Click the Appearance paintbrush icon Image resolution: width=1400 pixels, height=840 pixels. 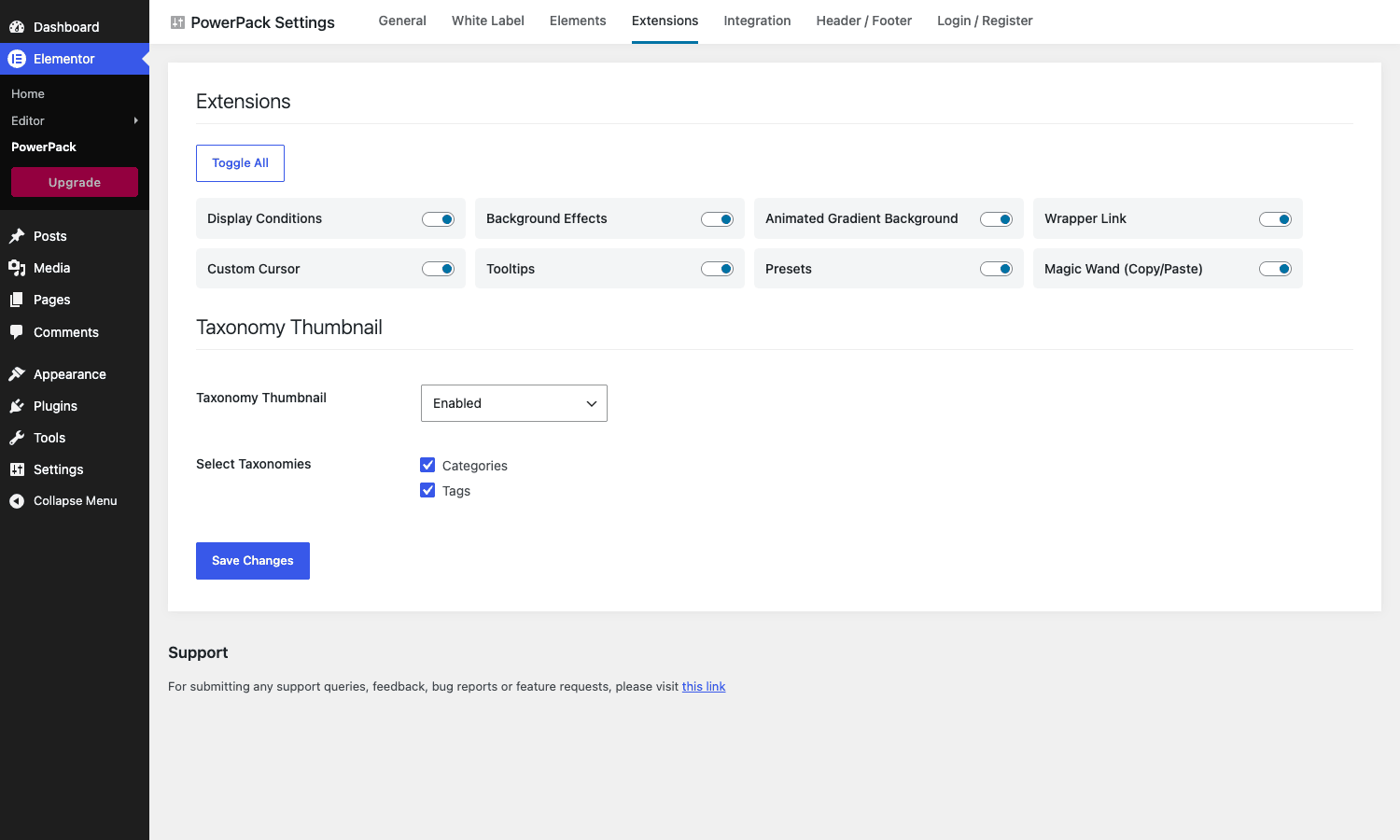coord(17,374)
